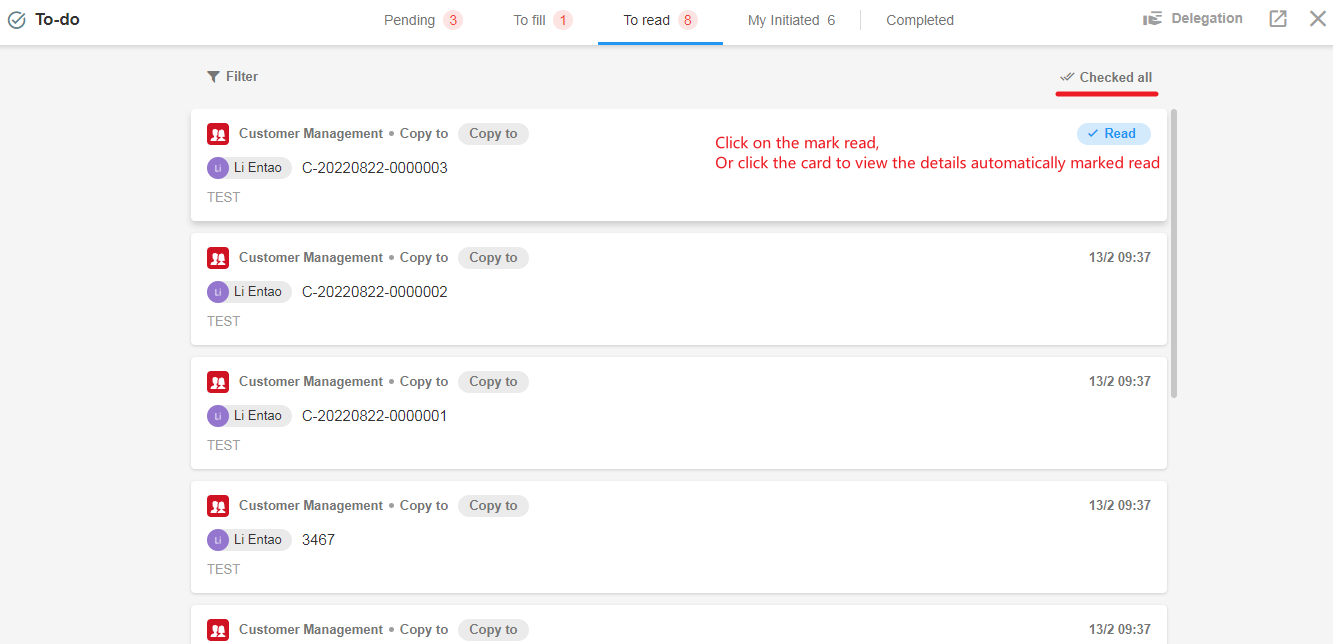Click the To-do checkmark circle icon
Screen dimensions: 1333x644
click(17, 20)
